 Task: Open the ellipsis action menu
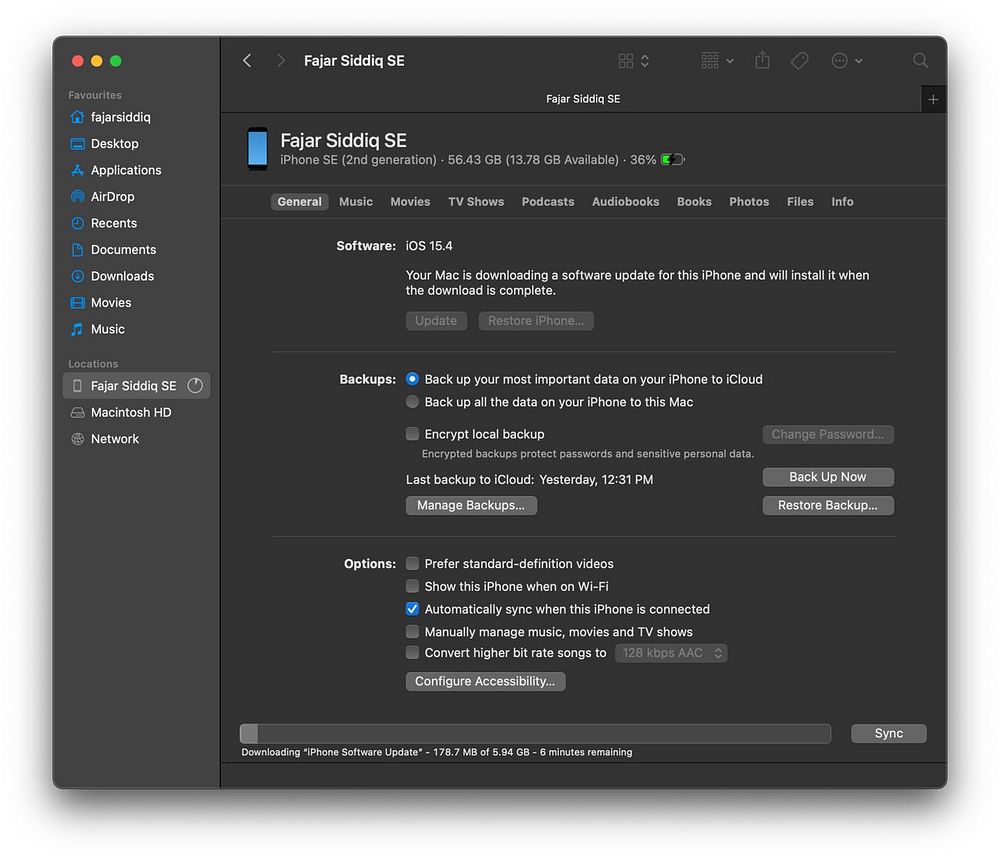pyautogui.click(x=847, y=61)
